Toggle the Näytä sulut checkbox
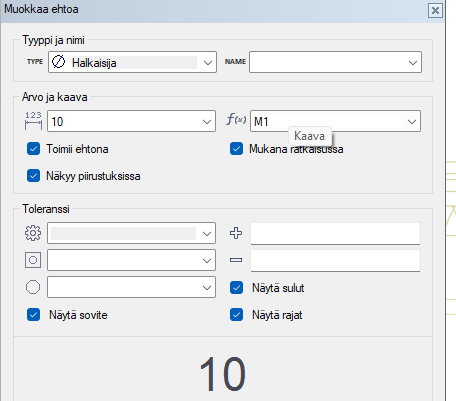This screenshot has height=401, width=456. [236, 288]
